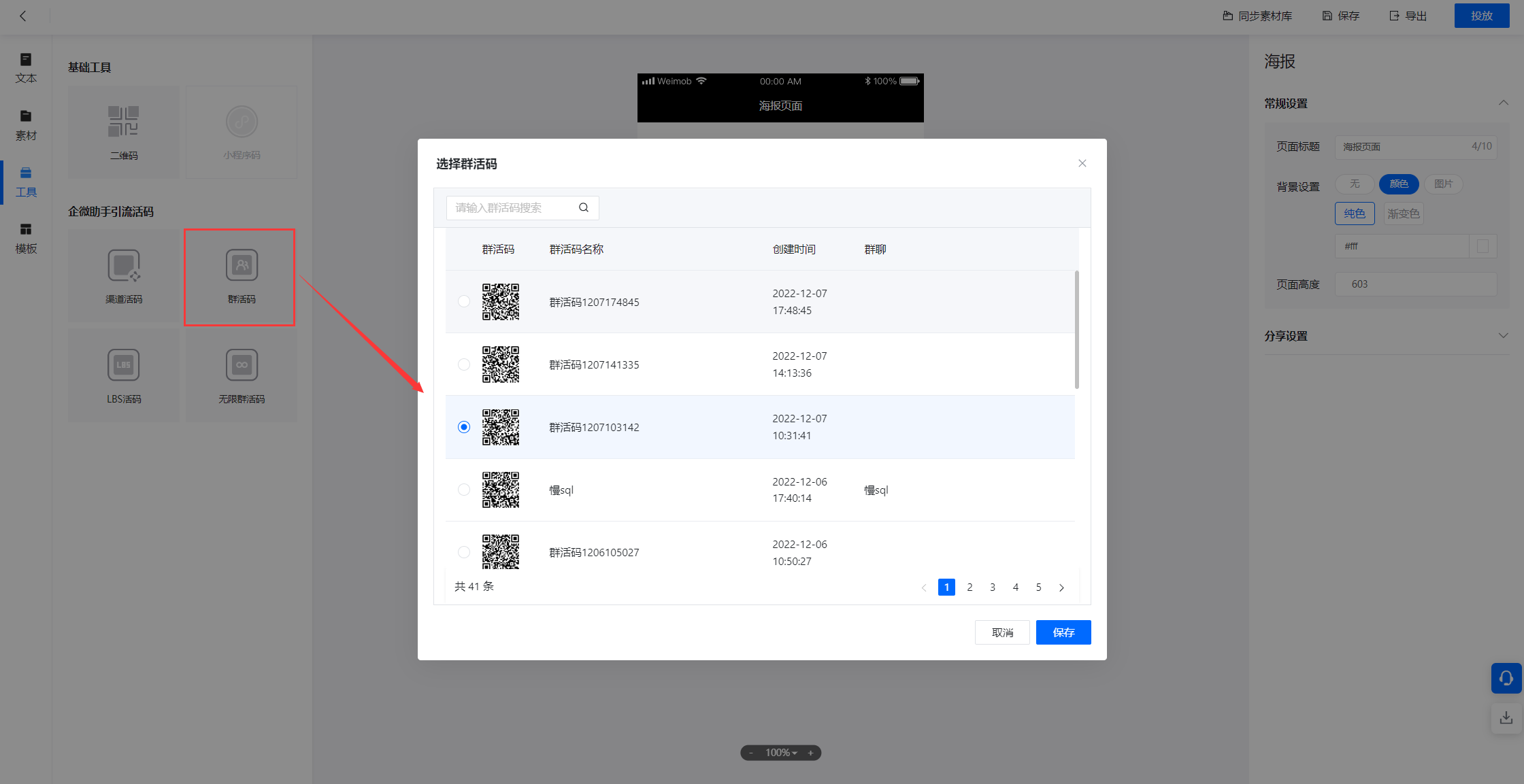The height and width of the screenshot is (784, 1524).
Task: Click the blue 投放 button
Action: 1481,16
